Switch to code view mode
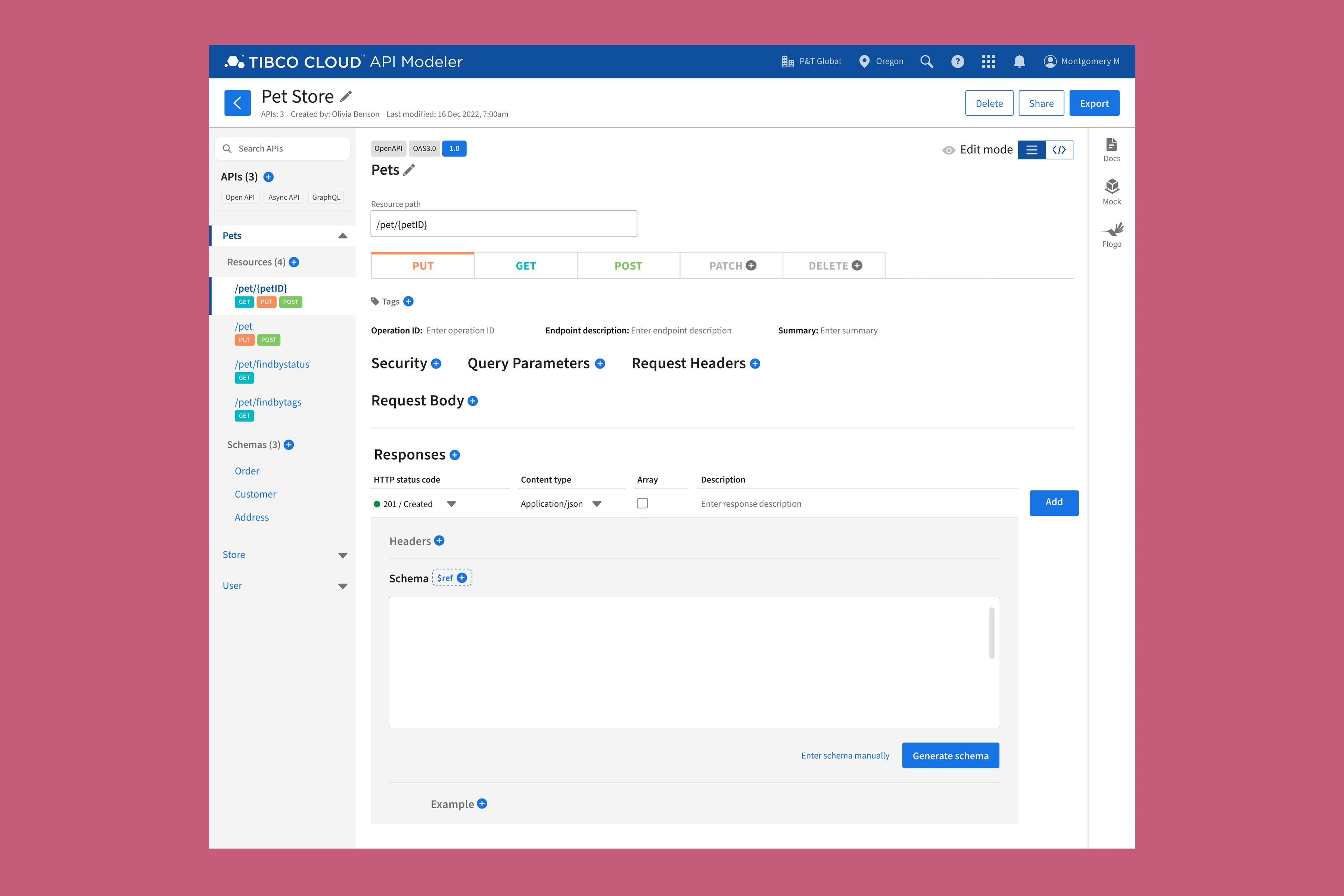This screenshot has height=896, width=1344. click(1060, 150)
